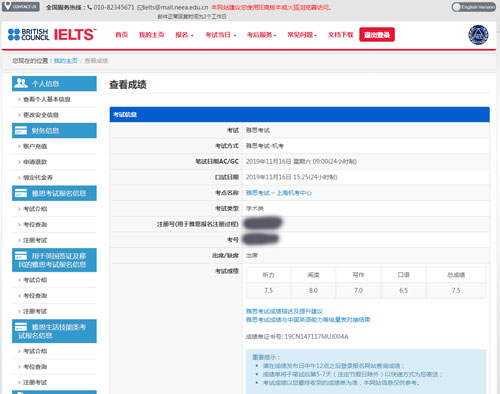Screen dimensions: 500x394
Task: Open 注册考试 under 雅思考试报名信息
Action: coord(35,240)
